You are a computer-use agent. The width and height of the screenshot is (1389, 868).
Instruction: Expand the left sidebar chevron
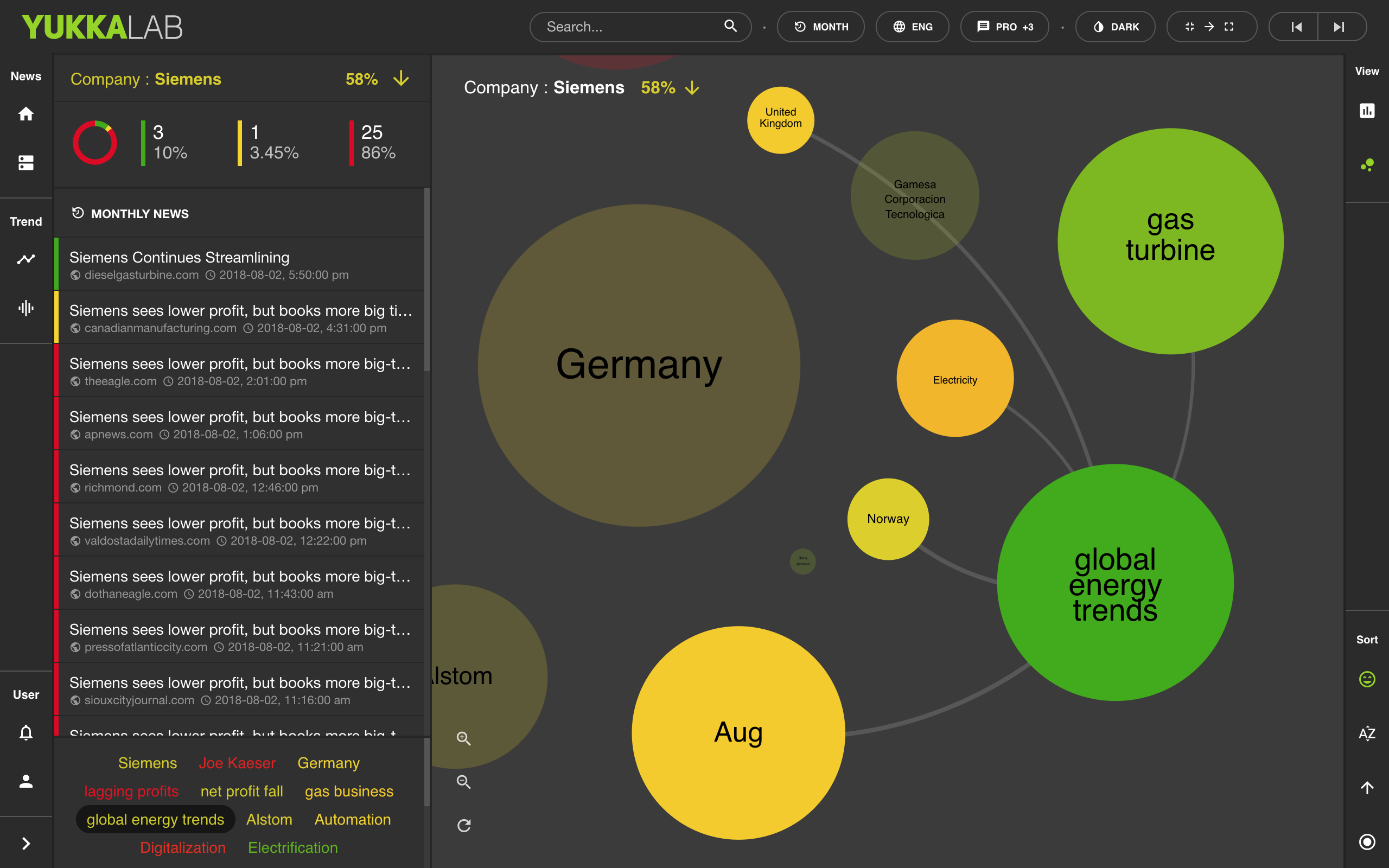tap(26, 843)
